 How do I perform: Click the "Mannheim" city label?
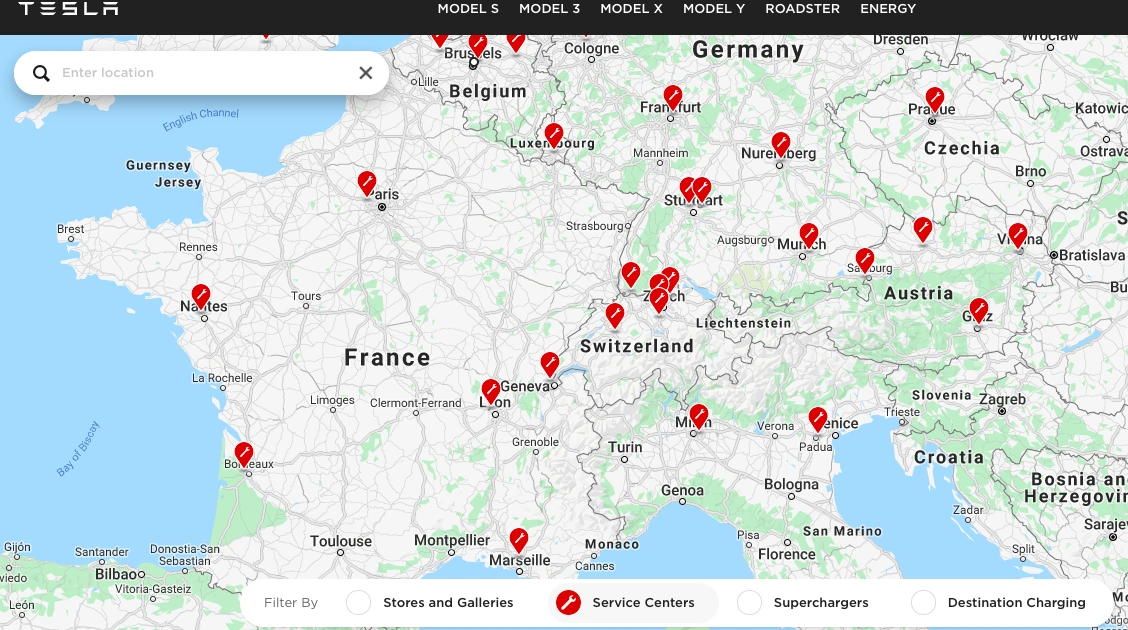click(x=660, y=152)
